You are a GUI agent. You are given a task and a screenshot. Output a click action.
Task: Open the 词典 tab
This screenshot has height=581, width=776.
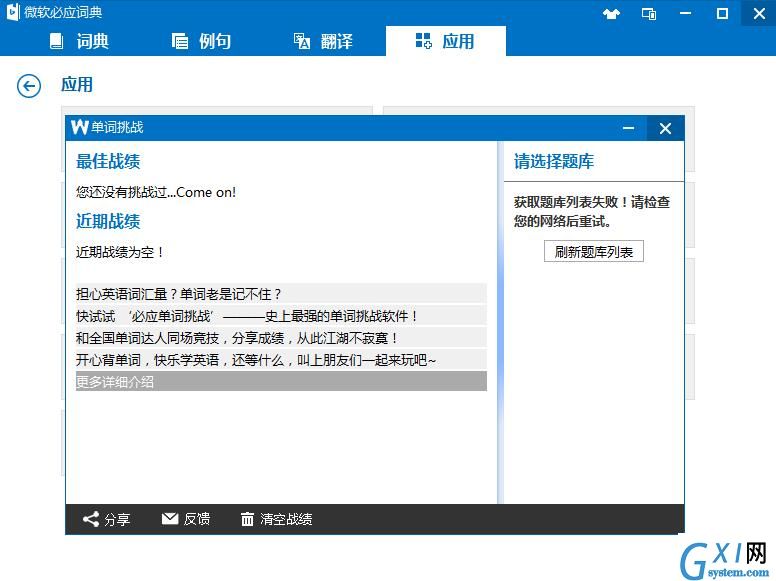79,41
